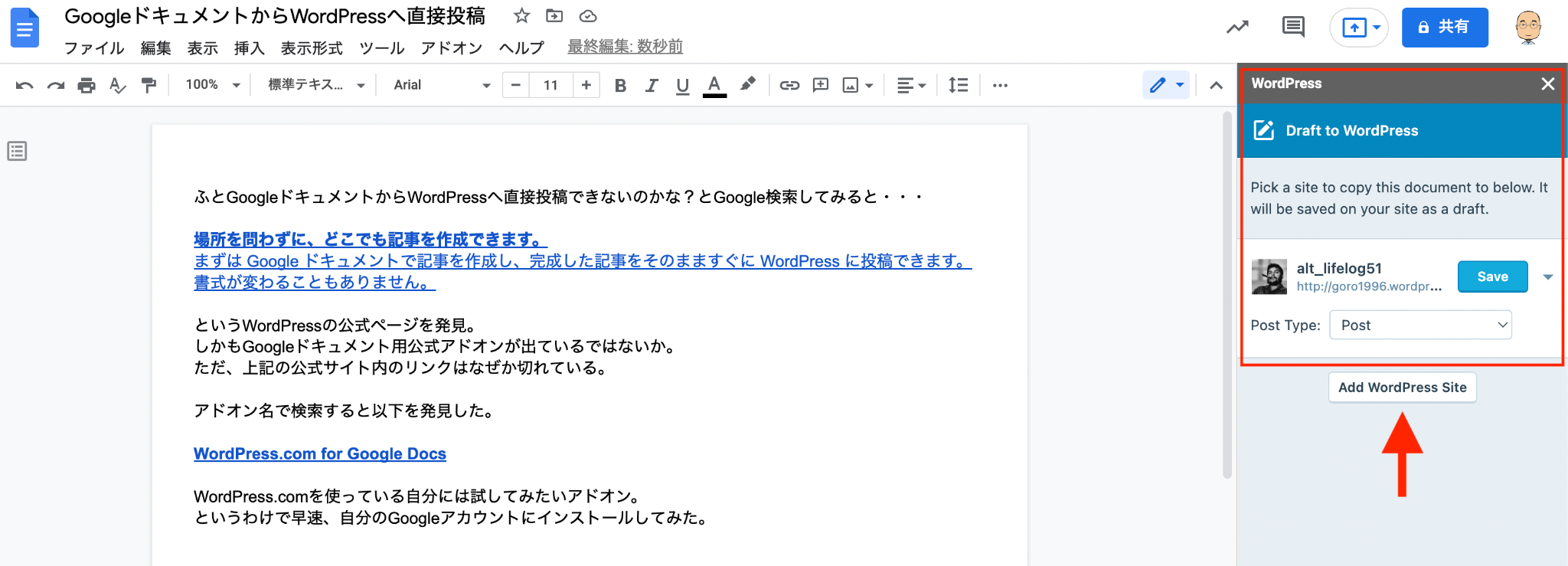Toggle underline formatting

[x=682, y=85]
